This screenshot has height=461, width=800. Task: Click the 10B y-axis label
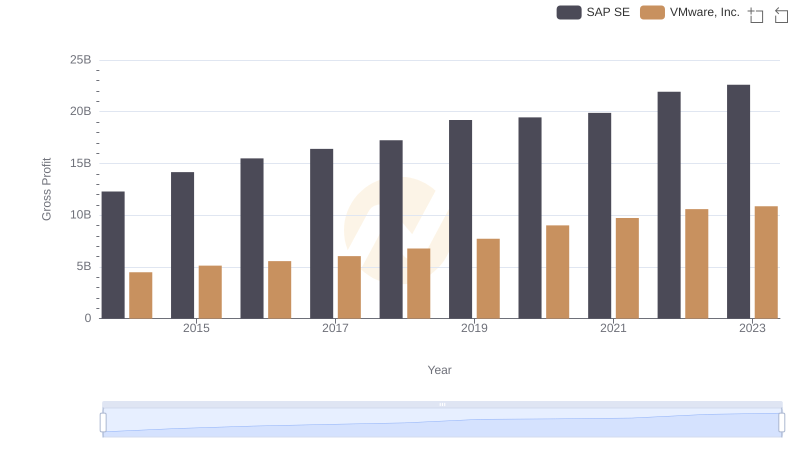point(81,215)
